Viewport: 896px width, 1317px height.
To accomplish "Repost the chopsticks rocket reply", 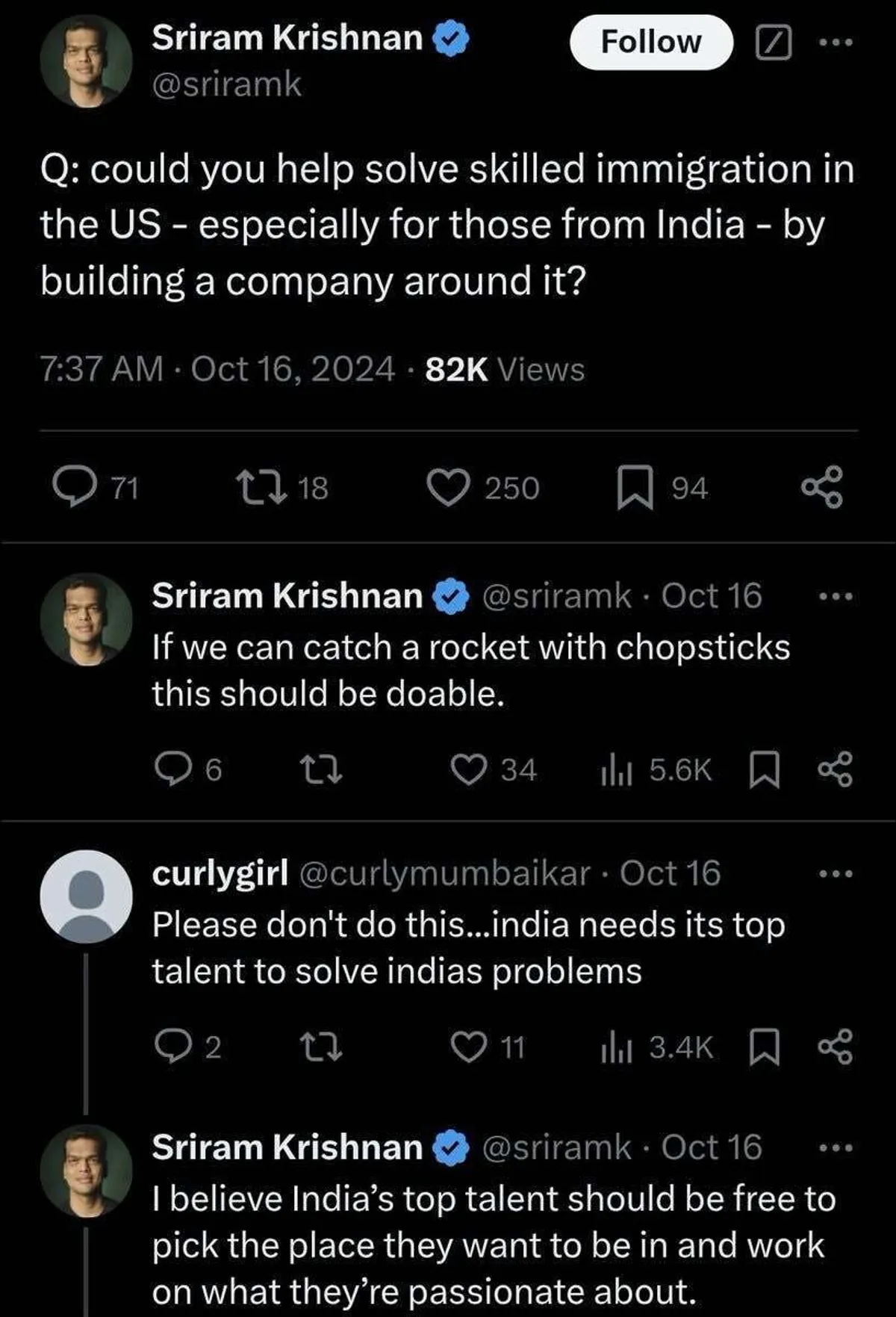I will (320, 770).
